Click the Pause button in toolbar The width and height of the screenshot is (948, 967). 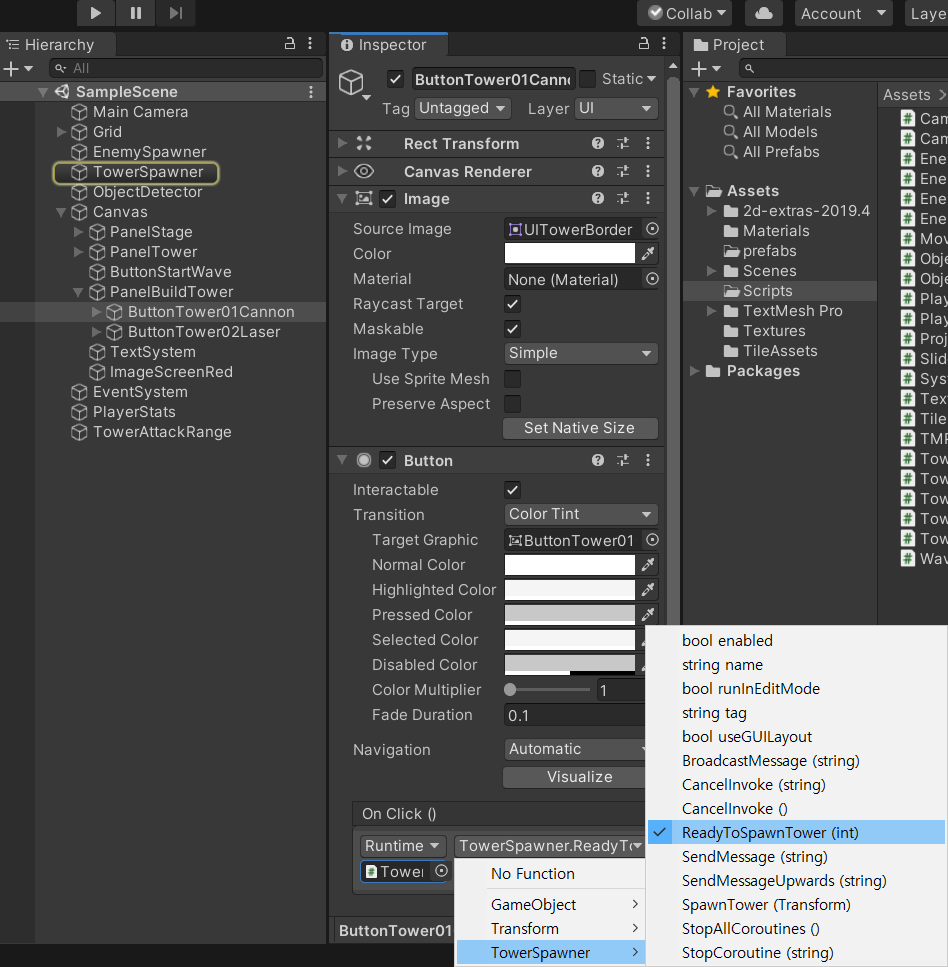click(x=135, y=13)
